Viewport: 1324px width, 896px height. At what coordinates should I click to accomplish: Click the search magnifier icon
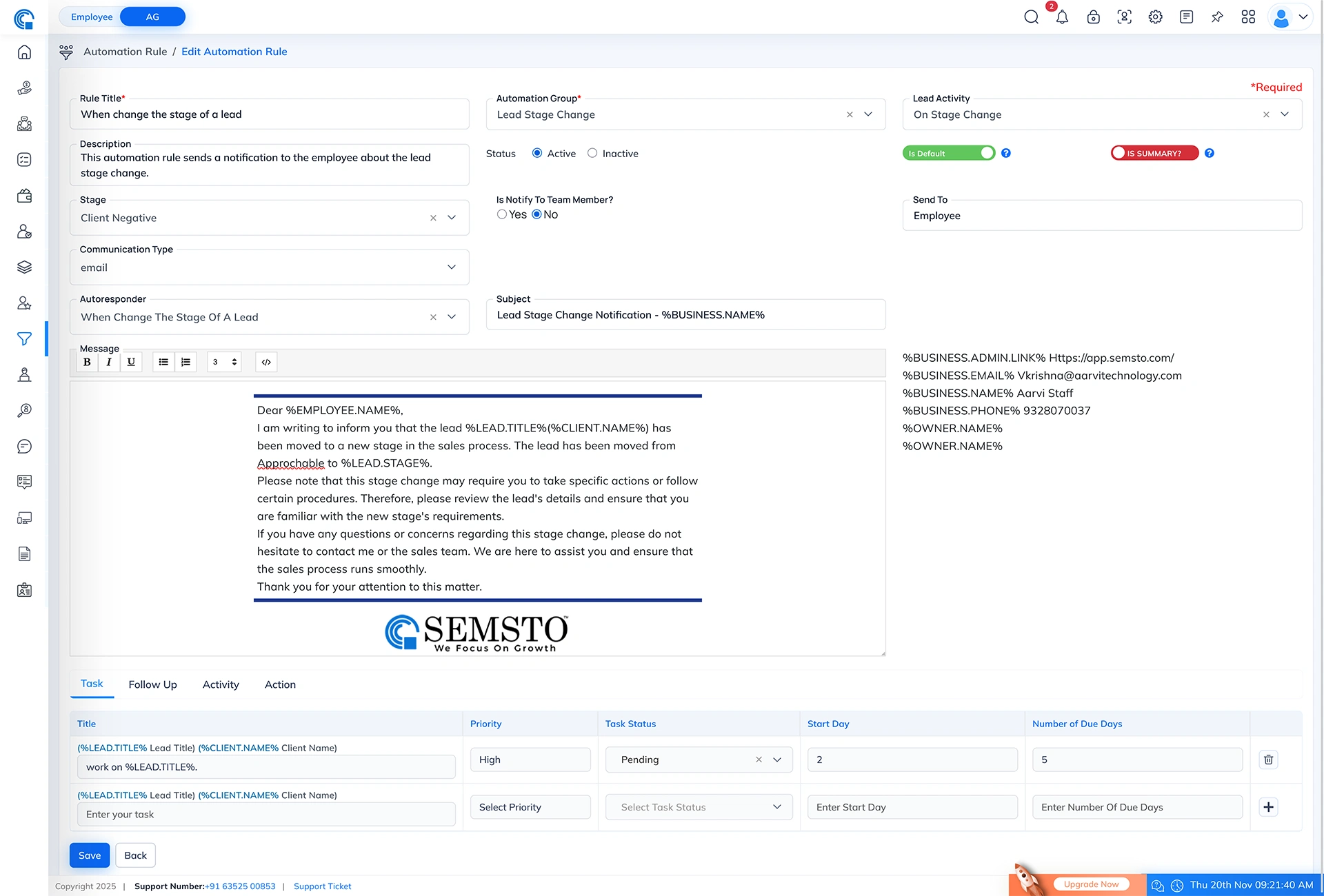pos(1031,17)
